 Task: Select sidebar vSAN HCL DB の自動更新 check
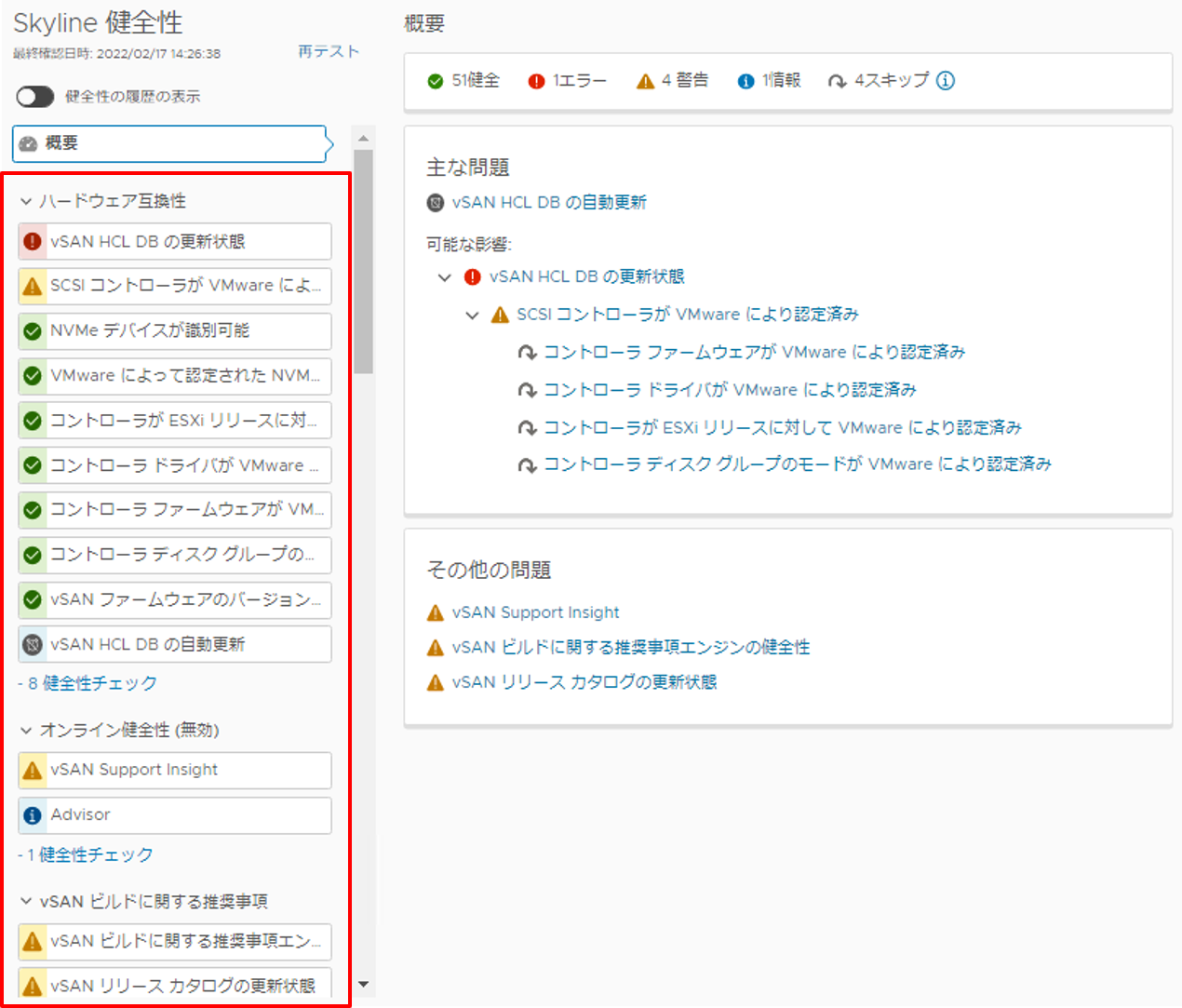click(175, 644)
